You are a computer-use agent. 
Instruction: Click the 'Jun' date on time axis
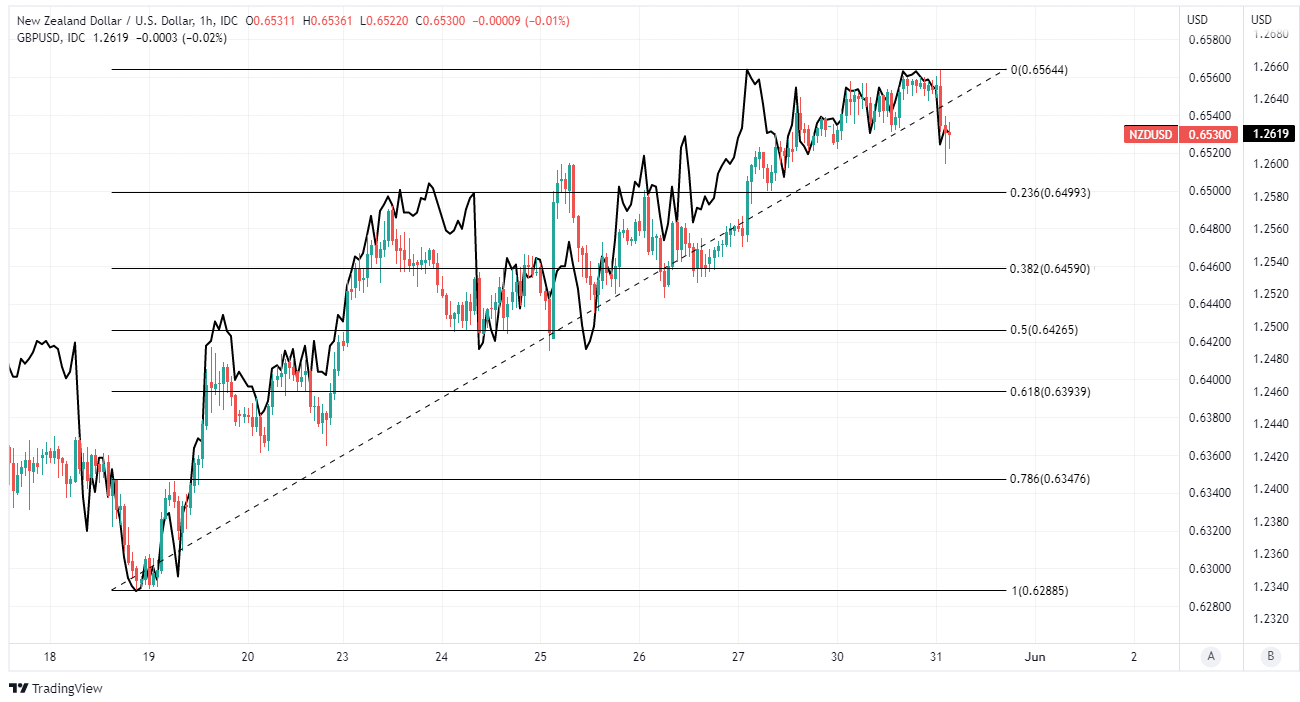tap(1035, 657)
